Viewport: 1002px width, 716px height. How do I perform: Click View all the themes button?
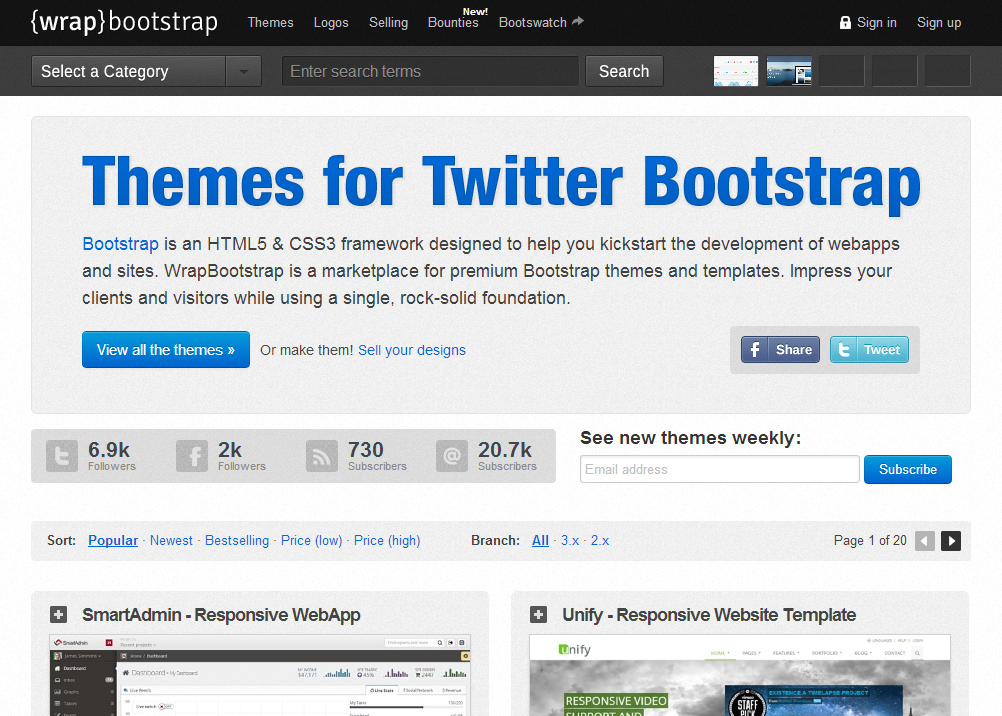click(166, 350)
